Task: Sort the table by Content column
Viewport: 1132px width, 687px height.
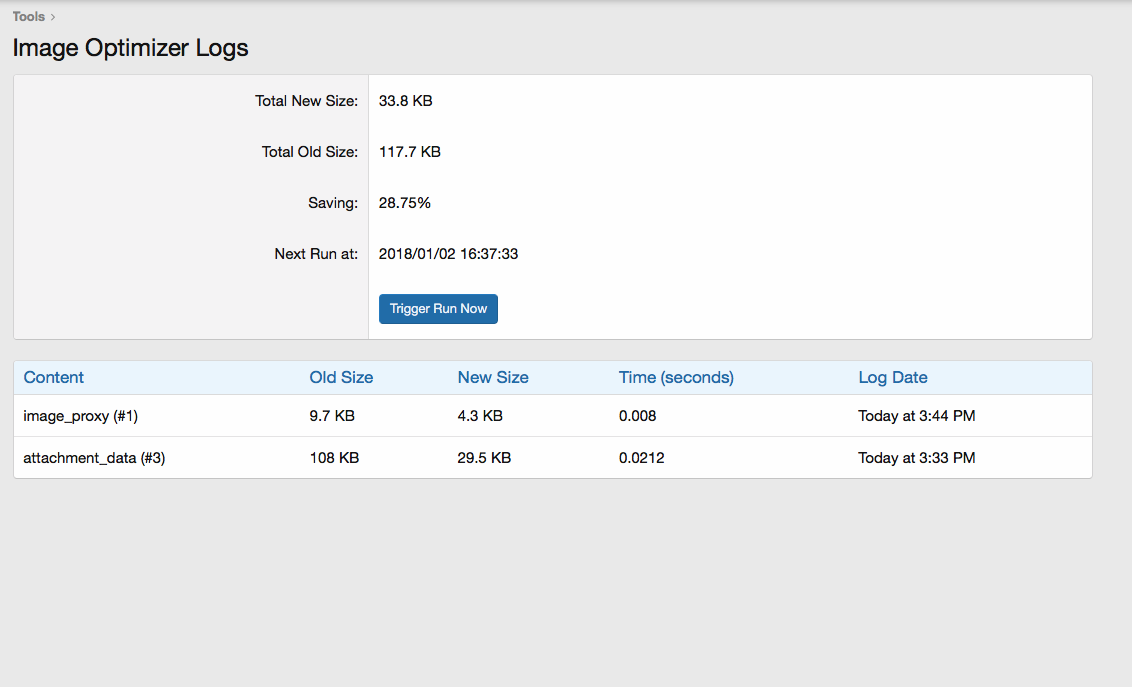Action: 54,377
